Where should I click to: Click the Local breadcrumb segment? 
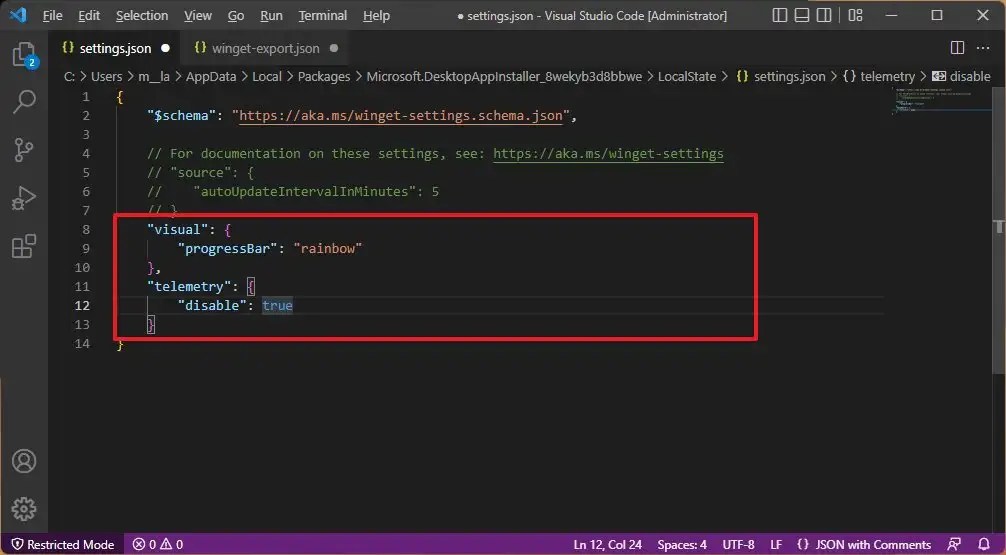[x=267, y=76]
